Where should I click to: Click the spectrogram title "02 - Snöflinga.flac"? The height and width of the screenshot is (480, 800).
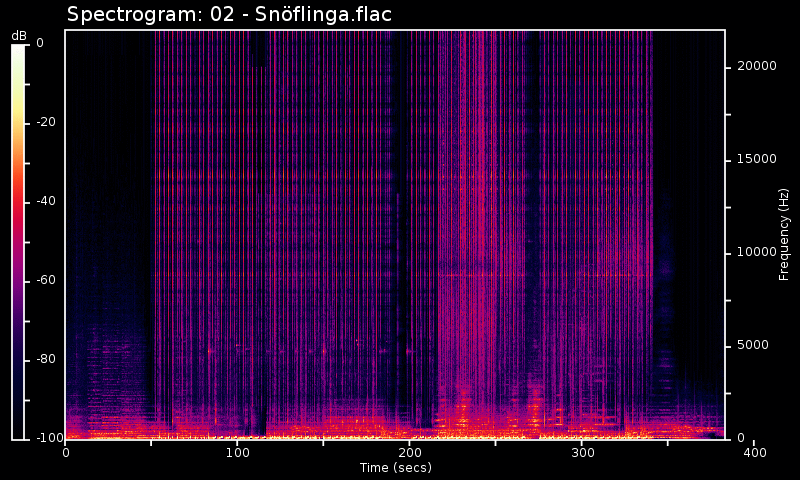[229, 15]
